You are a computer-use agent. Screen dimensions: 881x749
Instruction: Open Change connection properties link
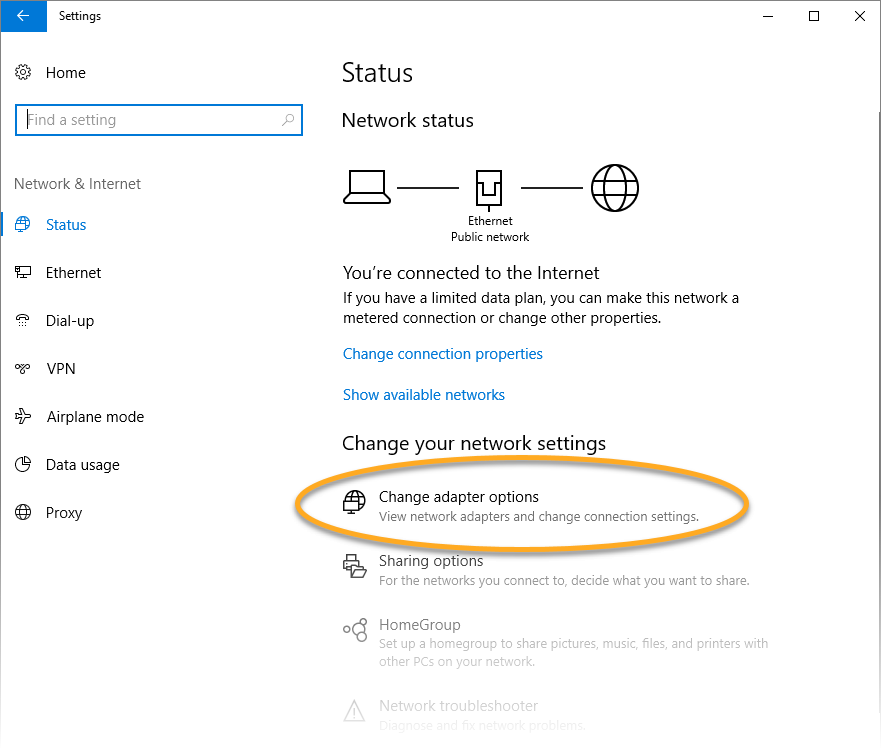[442, 354]
